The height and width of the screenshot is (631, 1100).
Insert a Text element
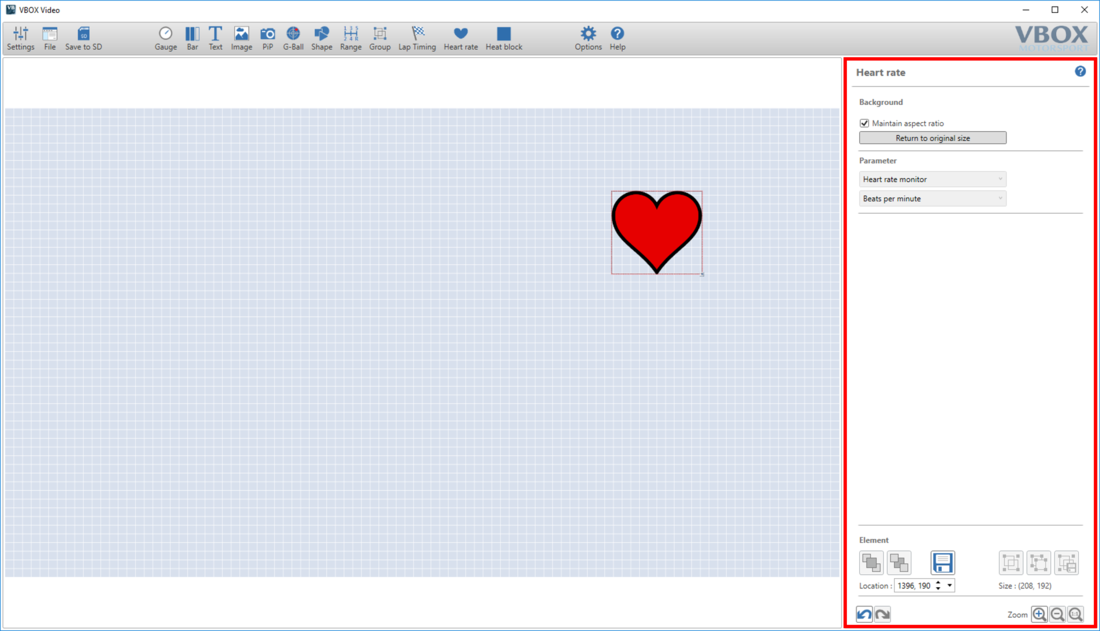(x=215, y=39)
